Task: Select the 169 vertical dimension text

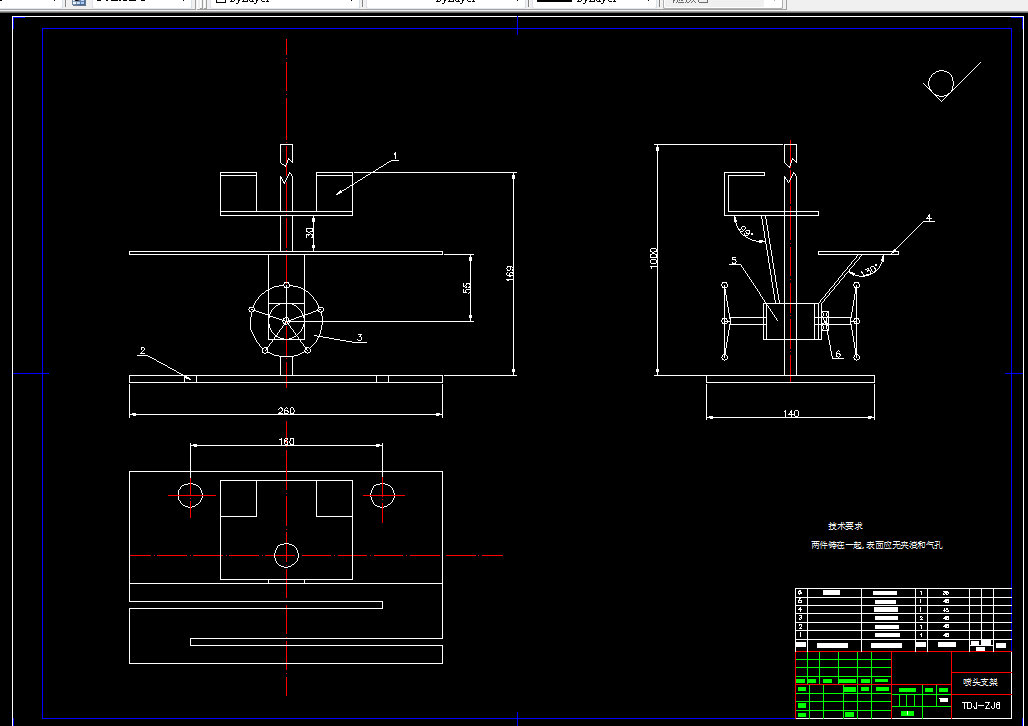Action: pos(509,273)
